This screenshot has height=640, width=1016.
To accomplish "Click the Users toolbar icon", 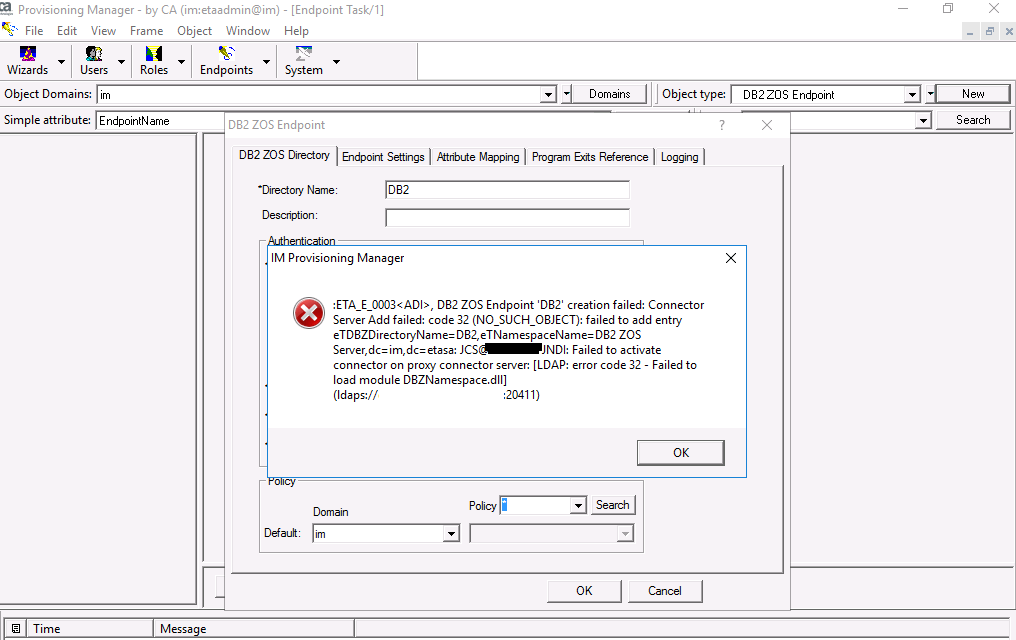I will coord(94,61).
